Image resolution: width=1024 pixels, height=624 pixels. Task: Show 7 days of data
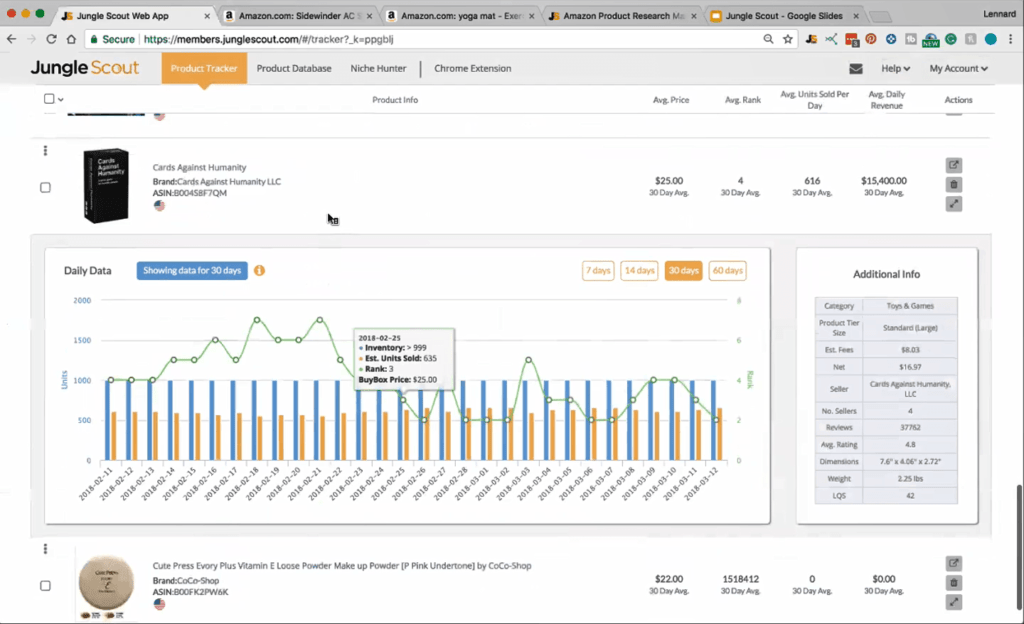coord(598,270)
